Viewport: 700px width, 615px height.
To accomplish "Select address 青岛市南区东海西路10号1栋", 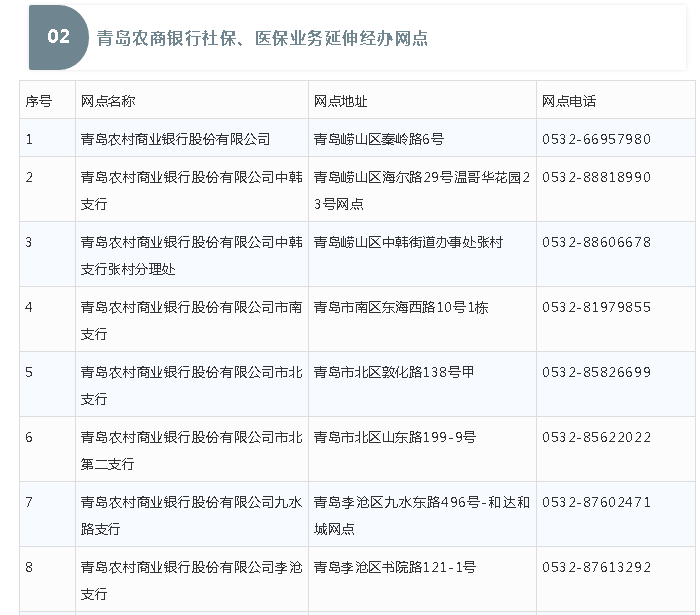I will pyautogui.click(x=401, y=307).
